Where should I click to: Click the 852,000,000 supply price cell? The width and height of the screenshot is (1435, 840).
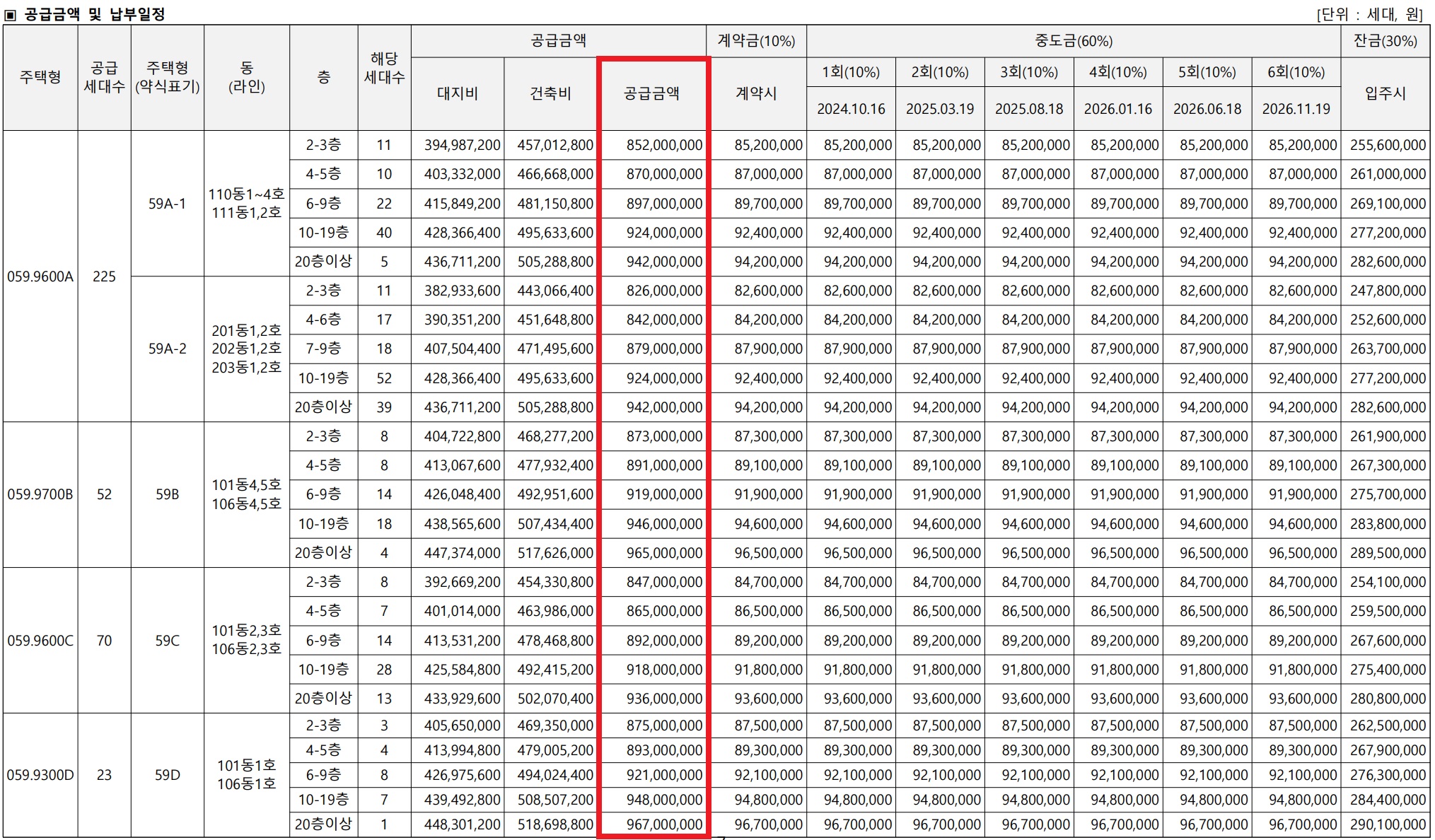(663, 145)
